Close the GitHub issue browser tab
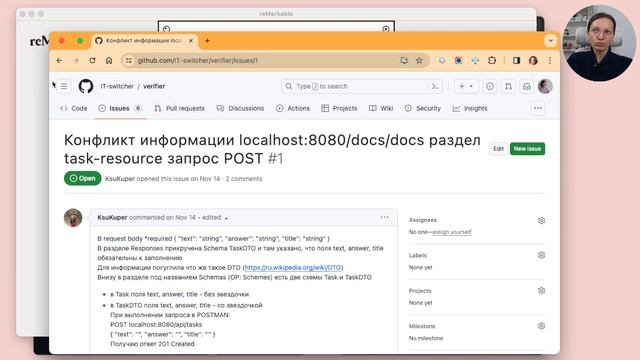Viewport: 640px width, 360px height. click(191, 40)
